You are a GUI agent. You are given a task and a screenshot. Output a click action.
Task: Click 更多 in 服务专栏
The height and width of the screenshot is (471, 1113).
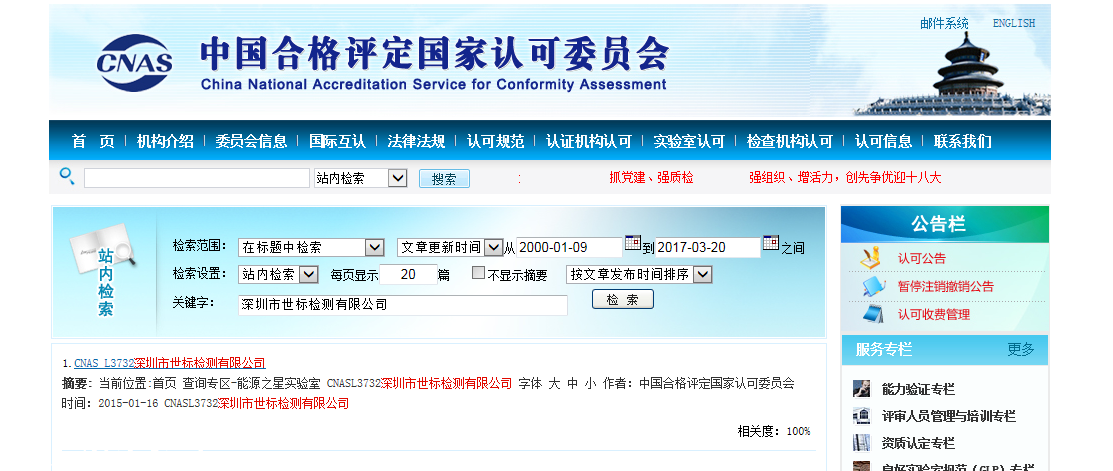1021,349
